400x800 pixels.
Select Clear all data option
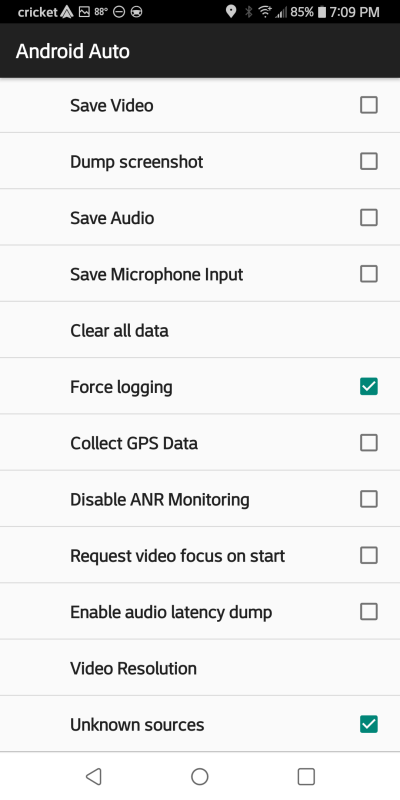(200, 330)
